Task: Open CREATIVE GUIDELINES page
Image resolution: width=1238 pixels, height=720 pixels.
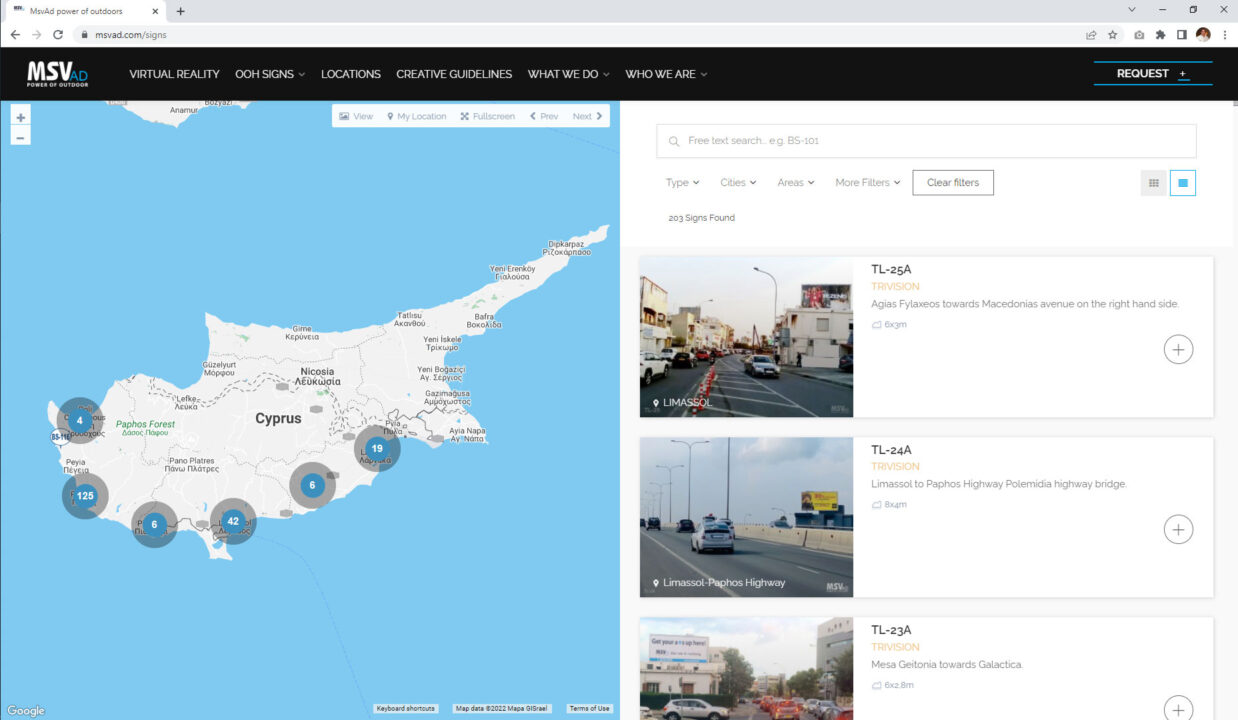Action: [454, 74]
